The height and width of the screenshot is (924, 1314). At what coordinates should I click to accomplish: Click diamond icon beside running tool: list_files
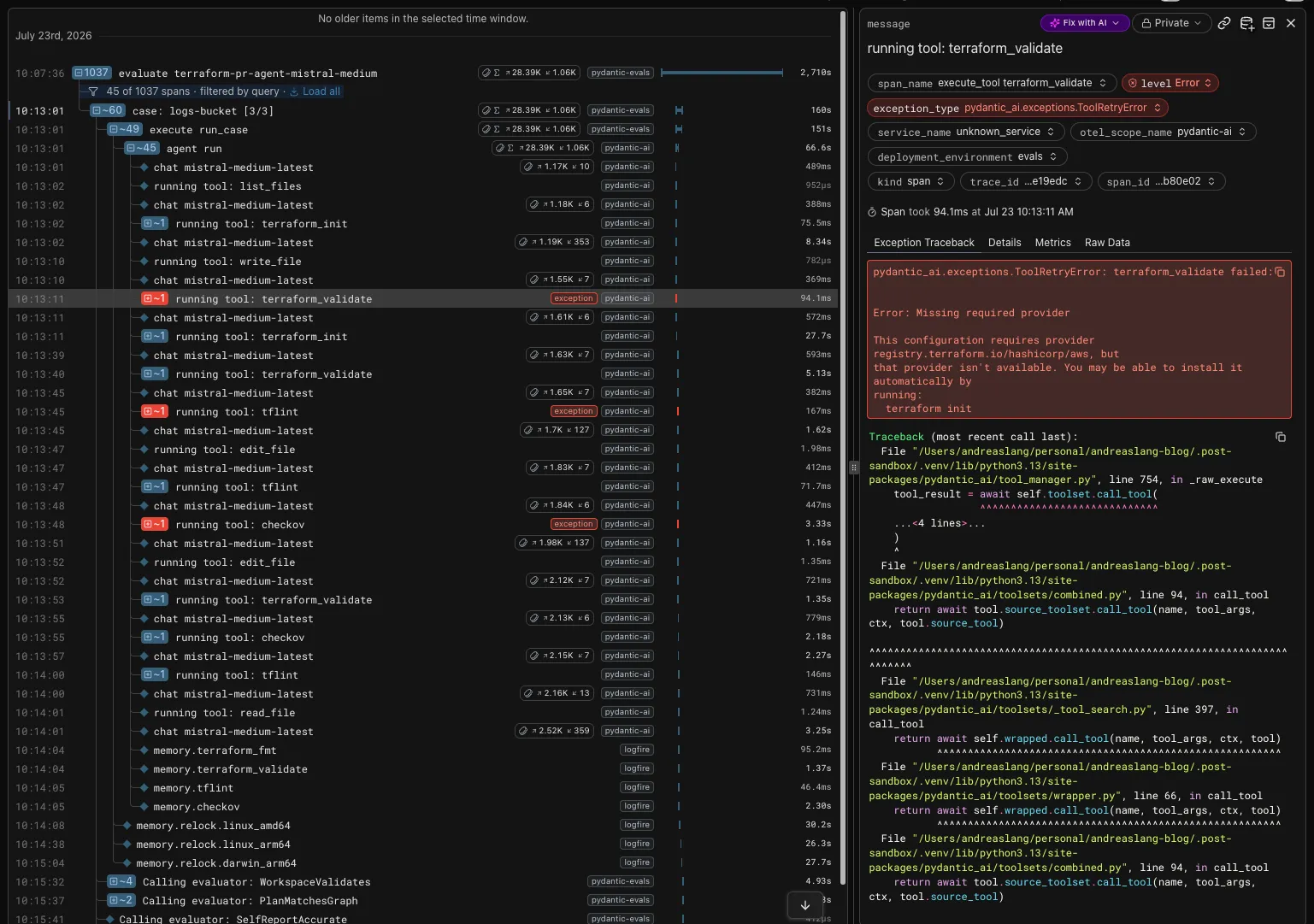pyautogui.click(x=144, y=185)
